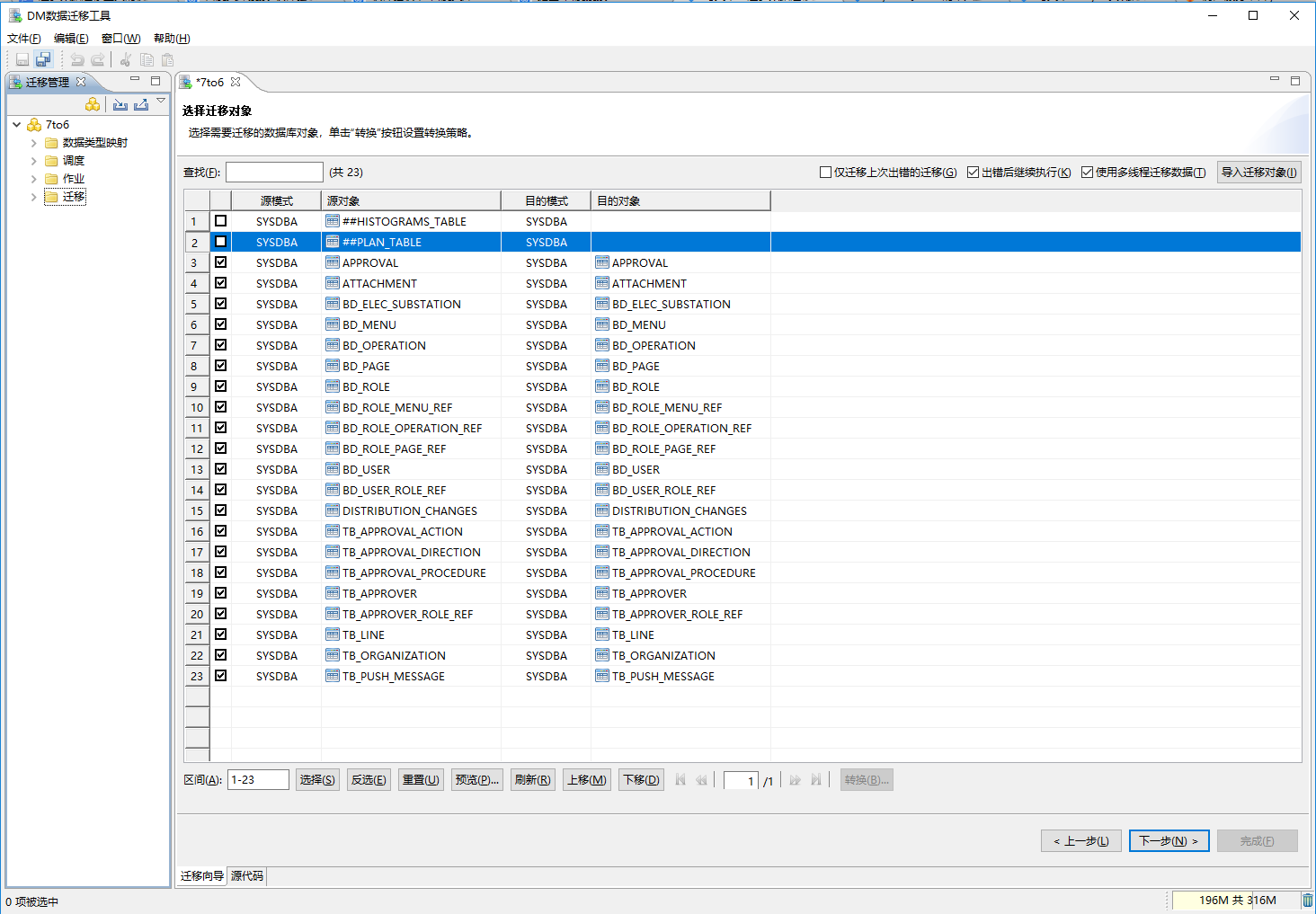Close the 迁移管理 panel tab

[81, 82]
